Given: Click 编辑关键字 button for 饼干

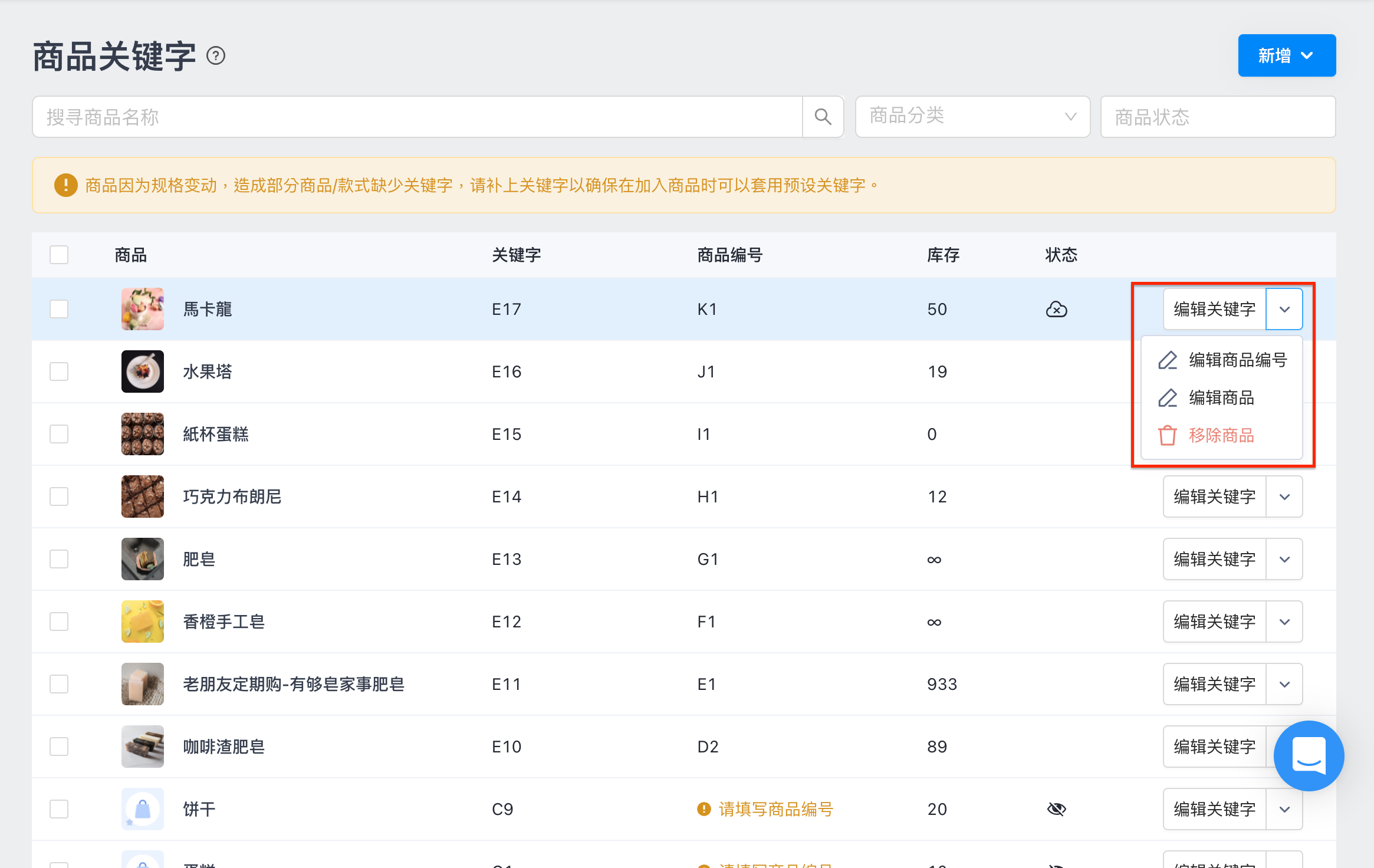Looking at the screenshot, I should (x=1215, y=809).
